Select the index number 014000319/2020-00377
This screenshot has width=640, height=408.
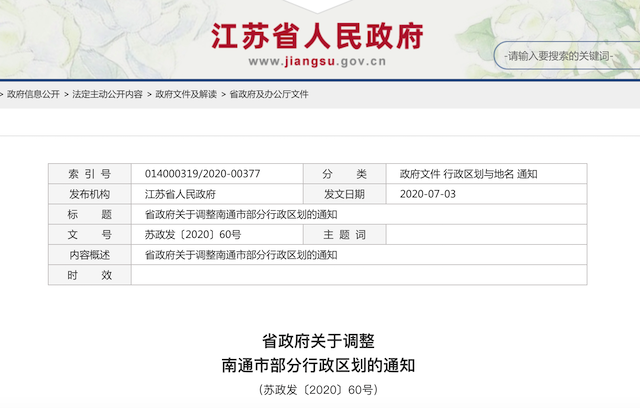tap(202, 174)
